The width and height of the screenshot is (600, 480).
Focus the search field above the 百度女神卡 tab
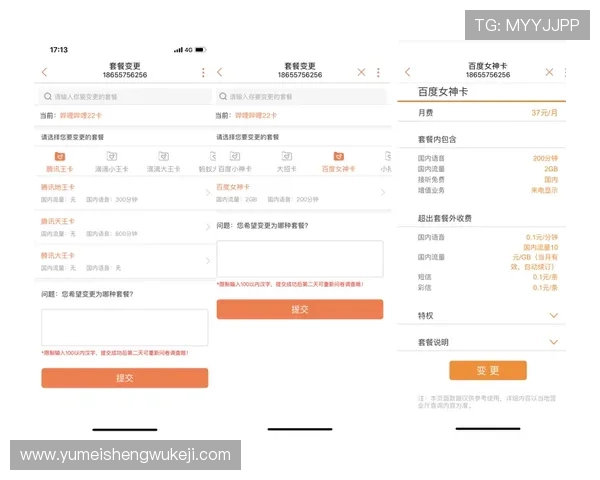click(x=301, y=96)
